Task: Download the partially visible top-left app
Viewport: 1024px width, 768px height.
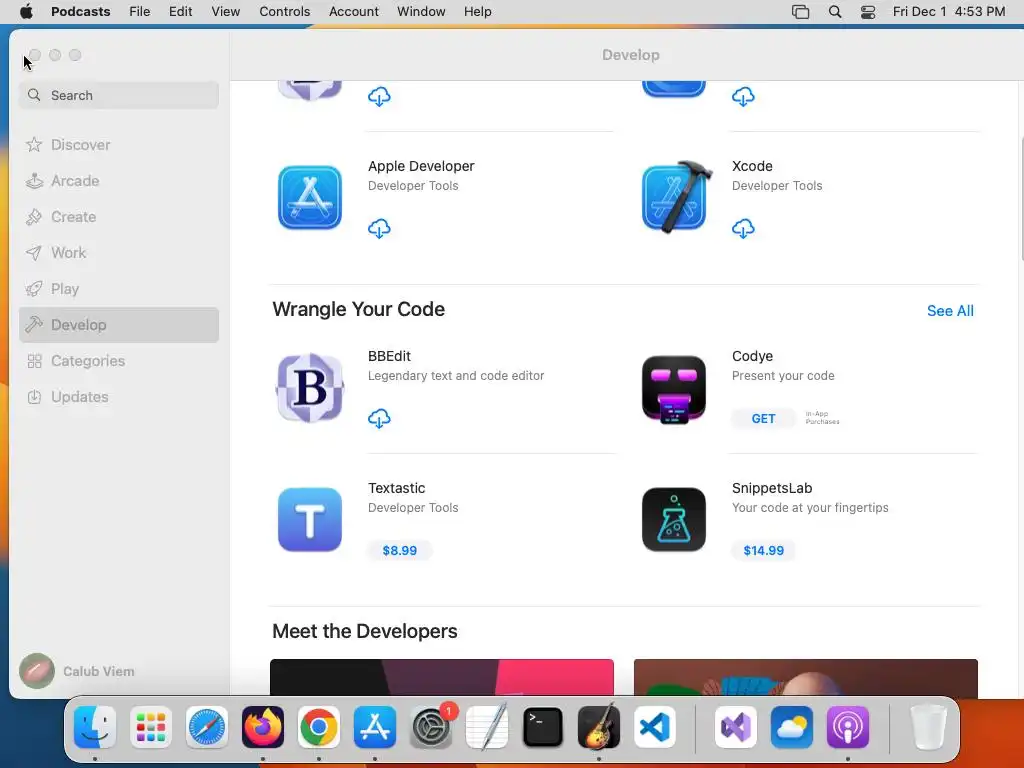Action: point(379,97)
